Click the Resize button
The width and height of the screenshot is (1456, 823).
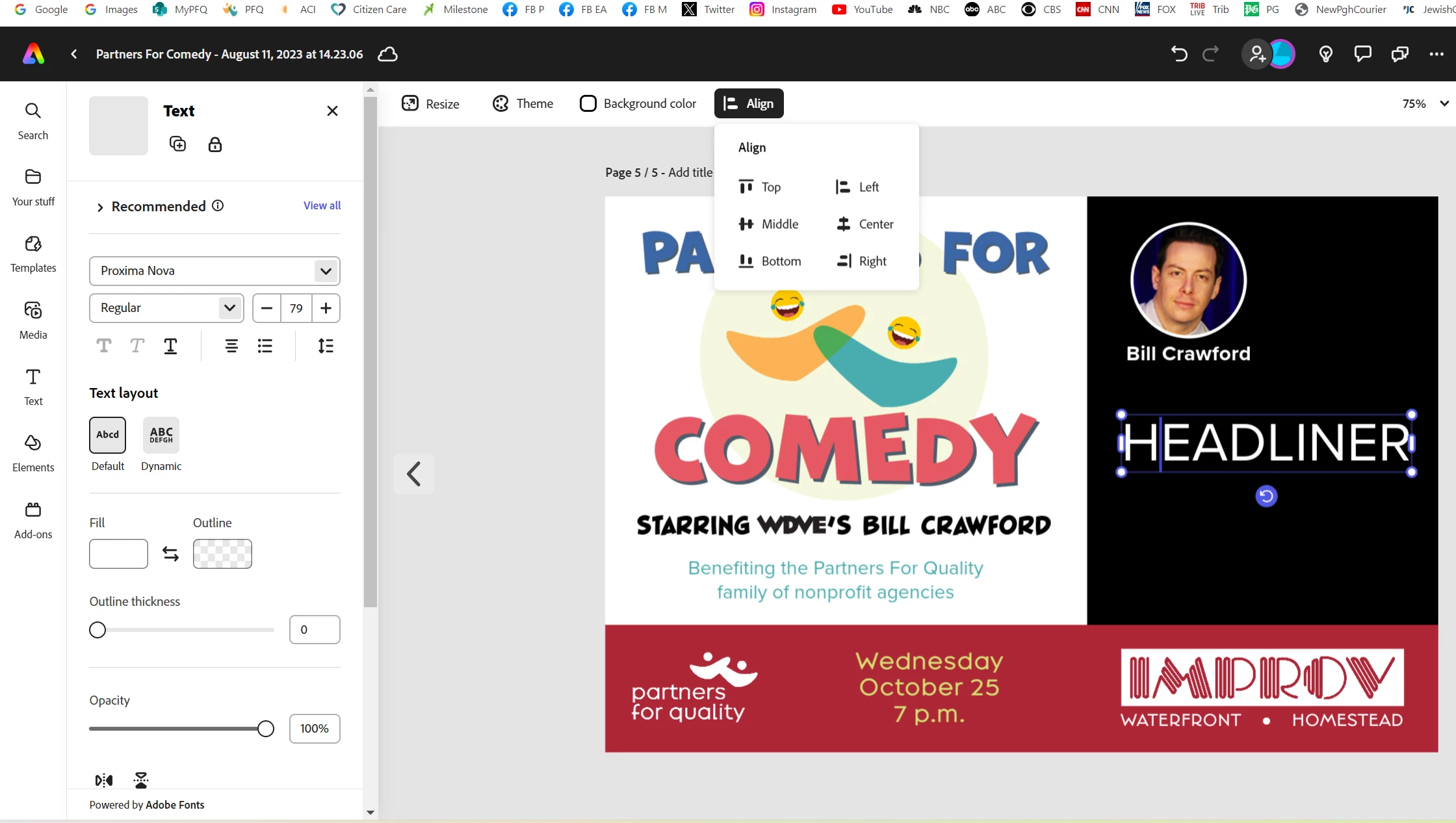pos(431,104)
